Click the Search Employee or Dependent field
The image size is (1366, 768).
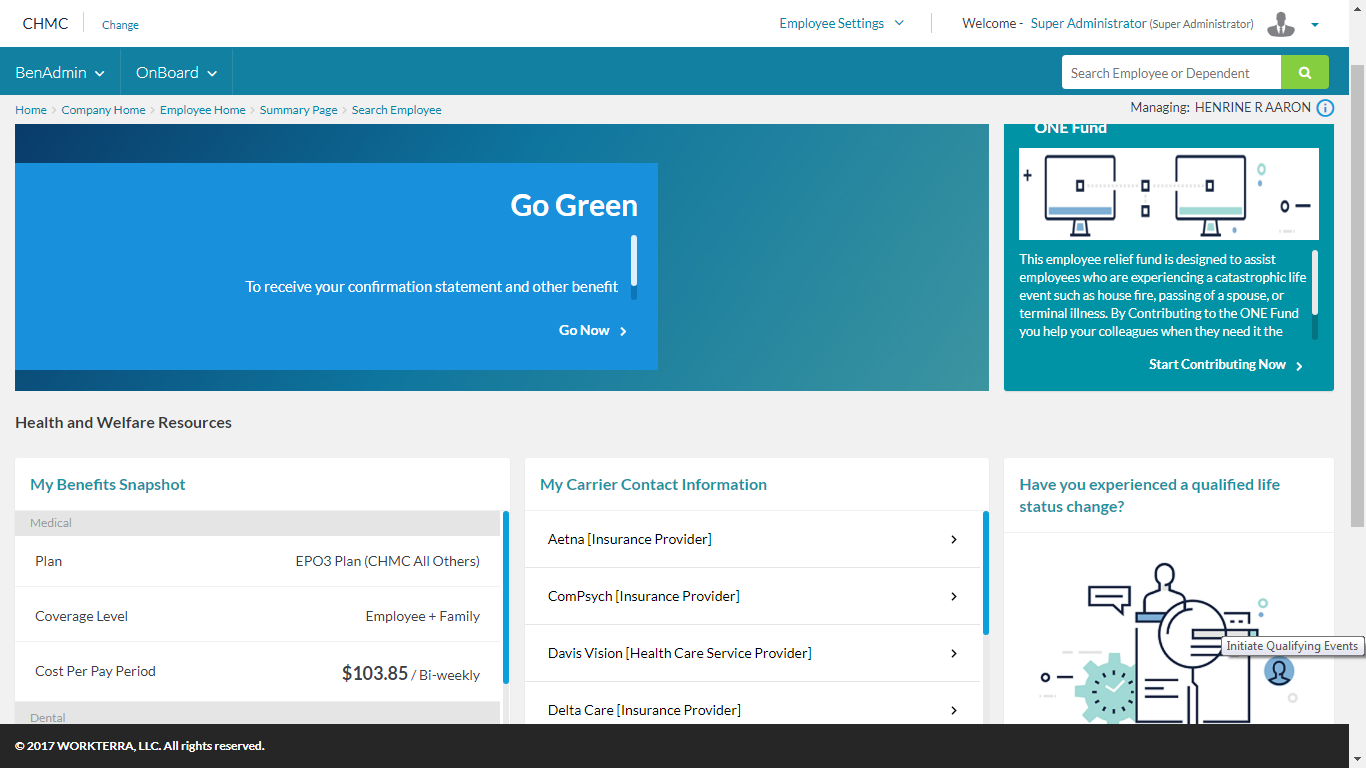(x=1170, y=73)
